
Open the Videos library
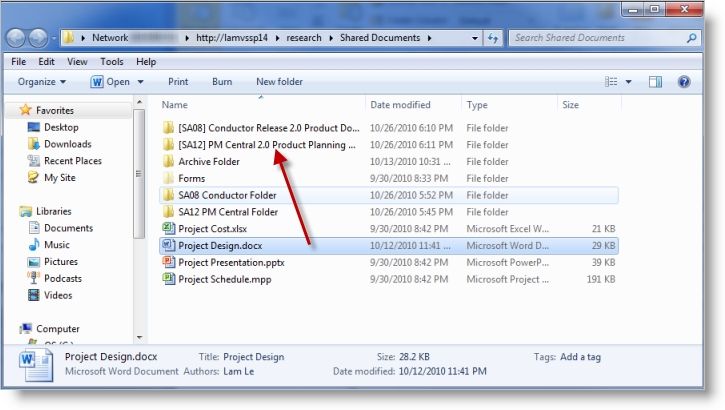58,295
